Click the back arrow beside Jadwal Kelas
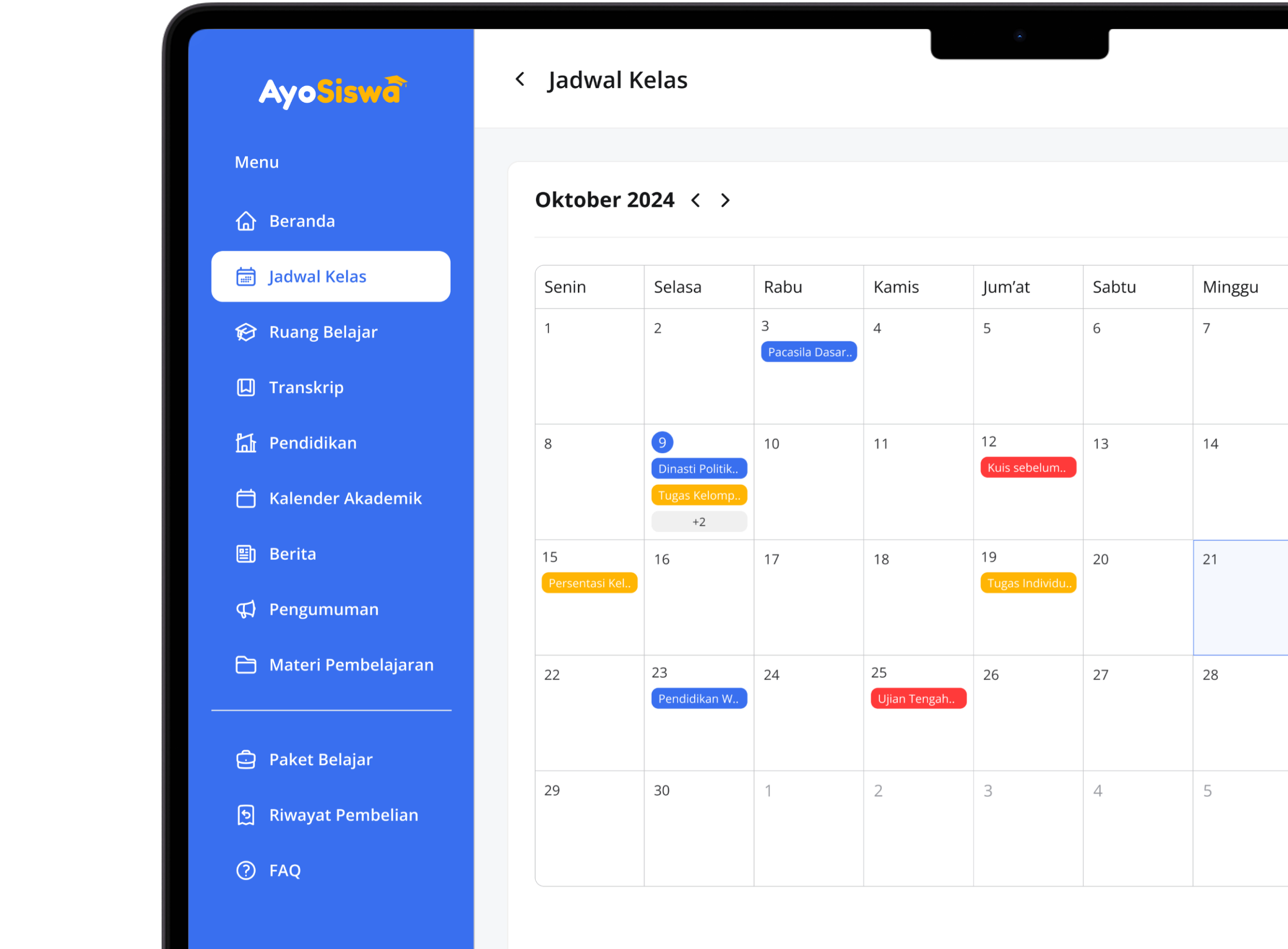 pos(520,80)
